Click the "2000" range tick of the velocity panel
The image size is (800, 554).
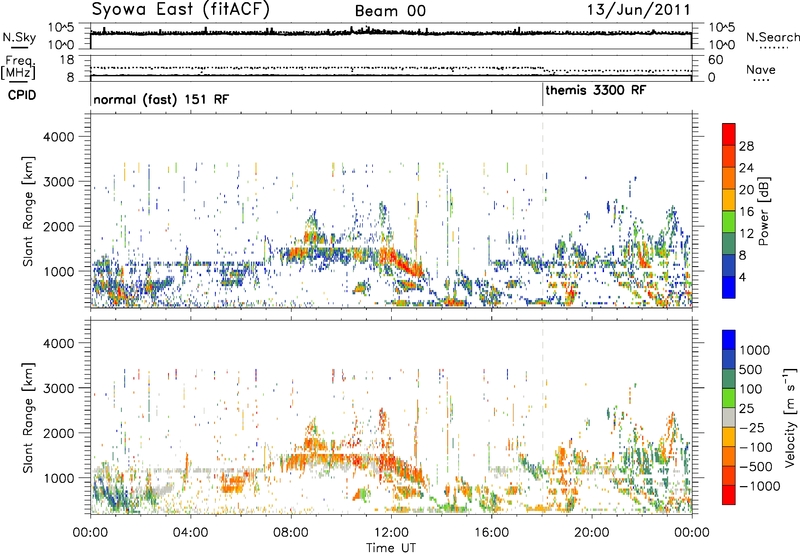[59, 433]
